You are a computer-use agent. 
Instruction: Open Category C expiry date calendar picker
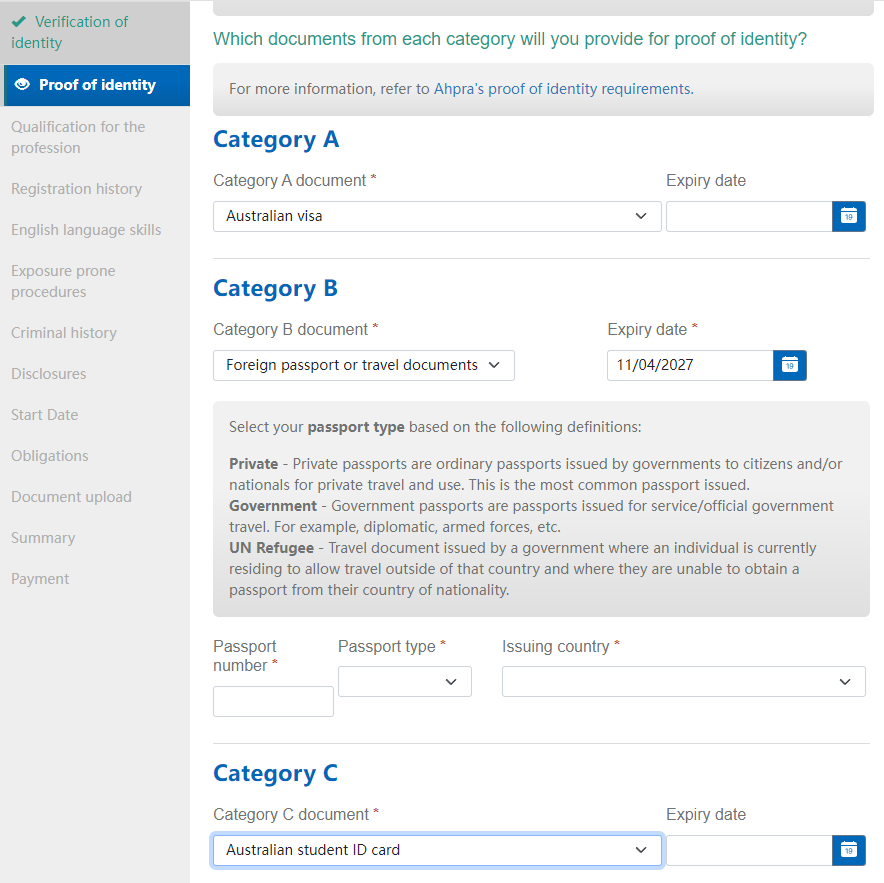848,850
